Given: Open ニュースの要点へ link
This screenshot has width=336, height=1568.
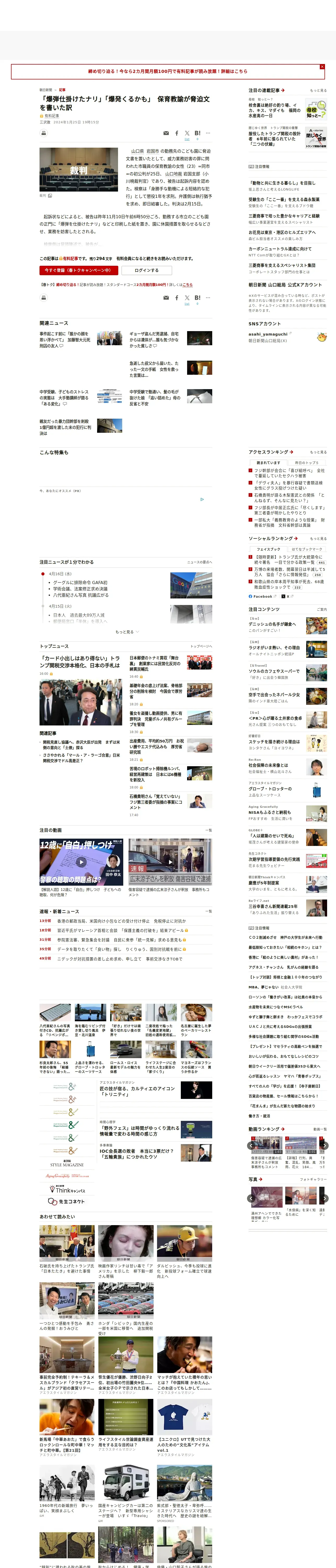Looking at the screenshot, I should (199, 562).
